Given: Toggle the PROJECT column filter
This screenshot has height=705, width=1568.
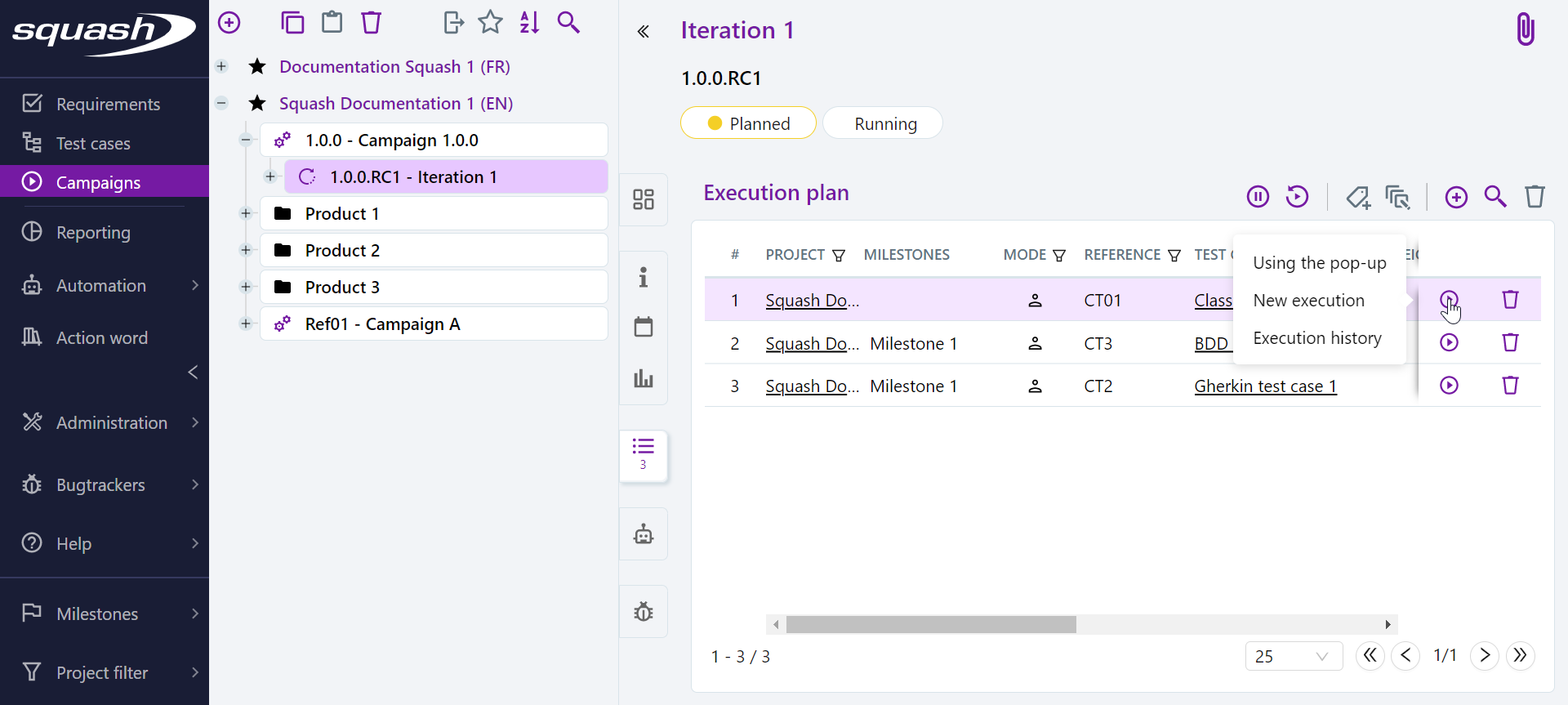Looking at the screenshot, I should tap(839, 256).
